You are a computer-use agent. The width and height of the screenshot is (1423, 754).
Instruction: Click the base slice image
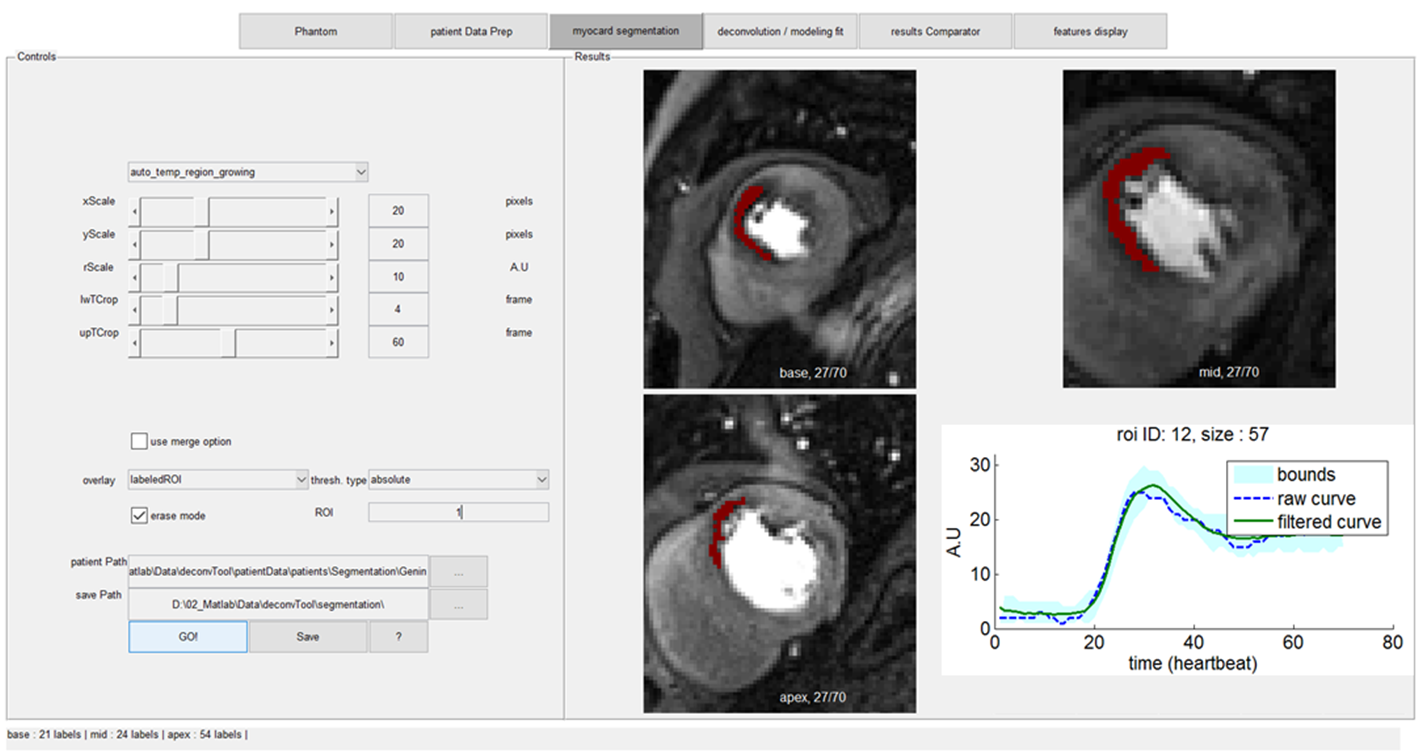(779, 229)
